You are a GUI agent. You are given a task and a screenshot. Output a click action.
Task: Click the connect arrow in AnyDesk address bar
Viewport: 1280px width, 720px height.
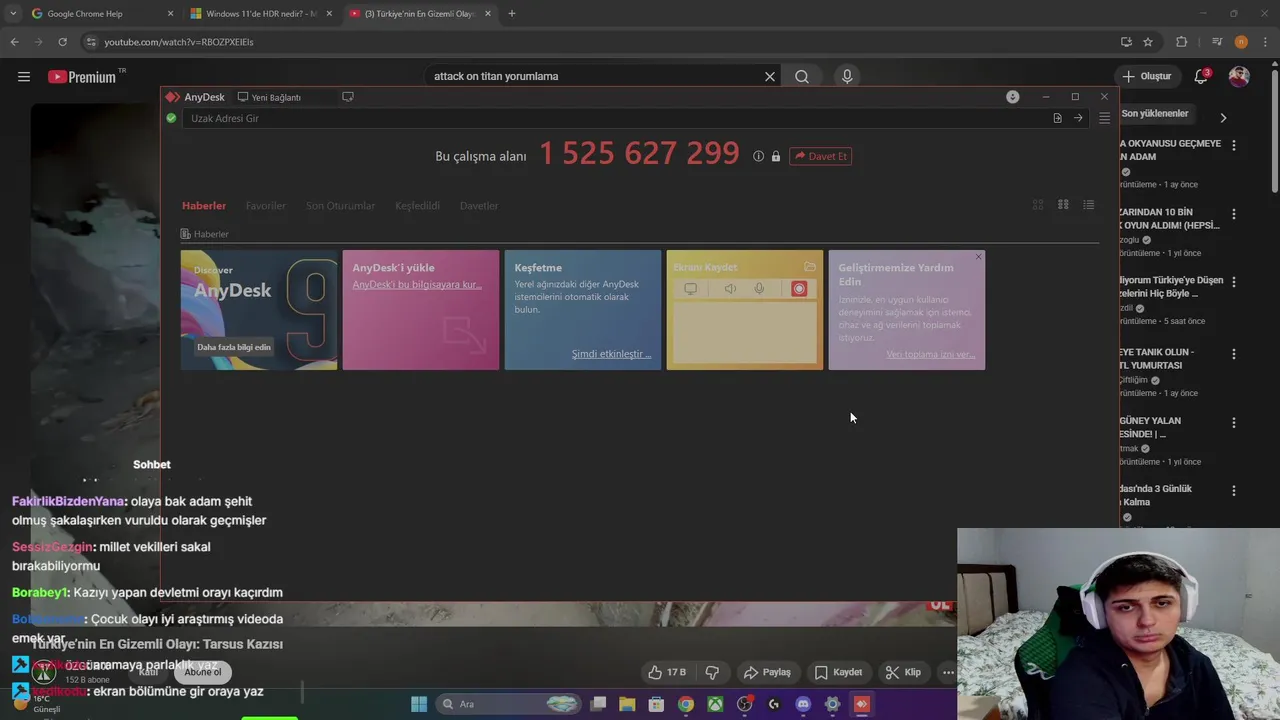(x=1078, y=118)
